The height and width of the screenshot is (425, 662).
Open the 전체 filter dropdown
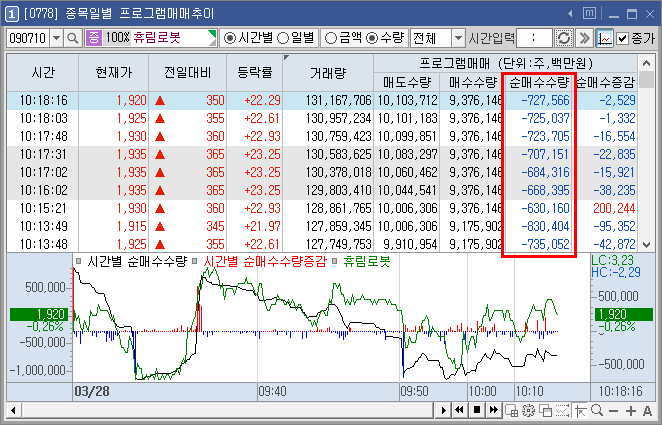point(458,38)
